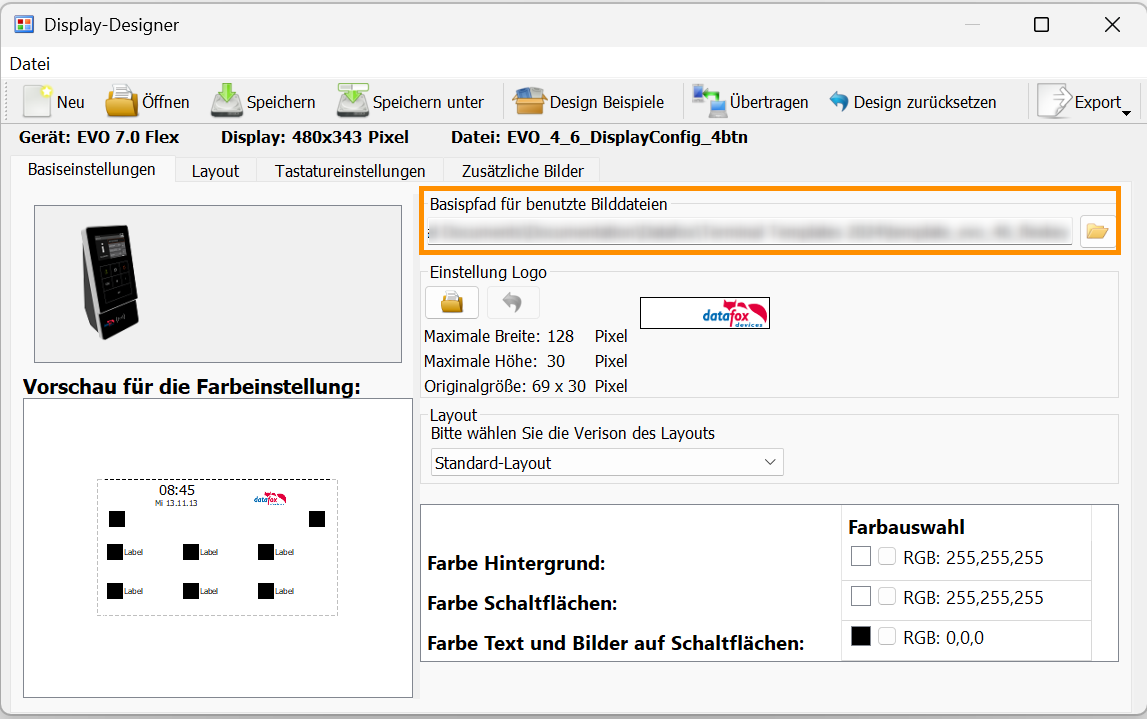Image resolution: width=1147 pixels, height=719 pixels.
Task: Open the Design Beispiele examples
Action: click(529, 102)
